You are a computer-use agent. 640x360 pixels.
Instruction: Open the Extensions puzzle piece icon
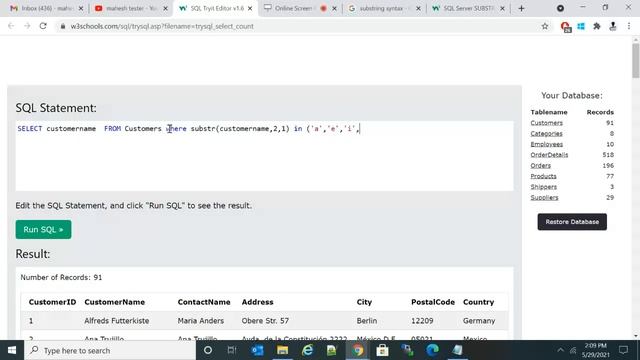click(x=597, y=26)
